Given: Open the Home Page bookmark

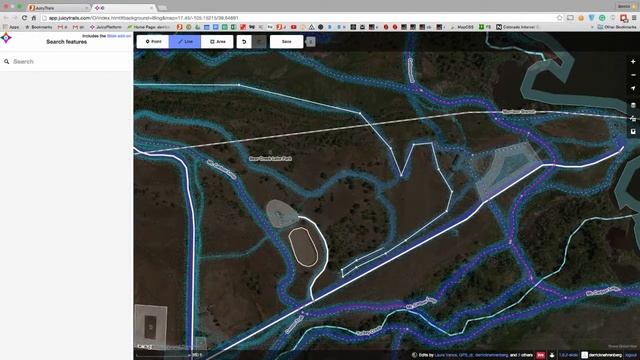Looking at the screenshot, I should (148, 27).
